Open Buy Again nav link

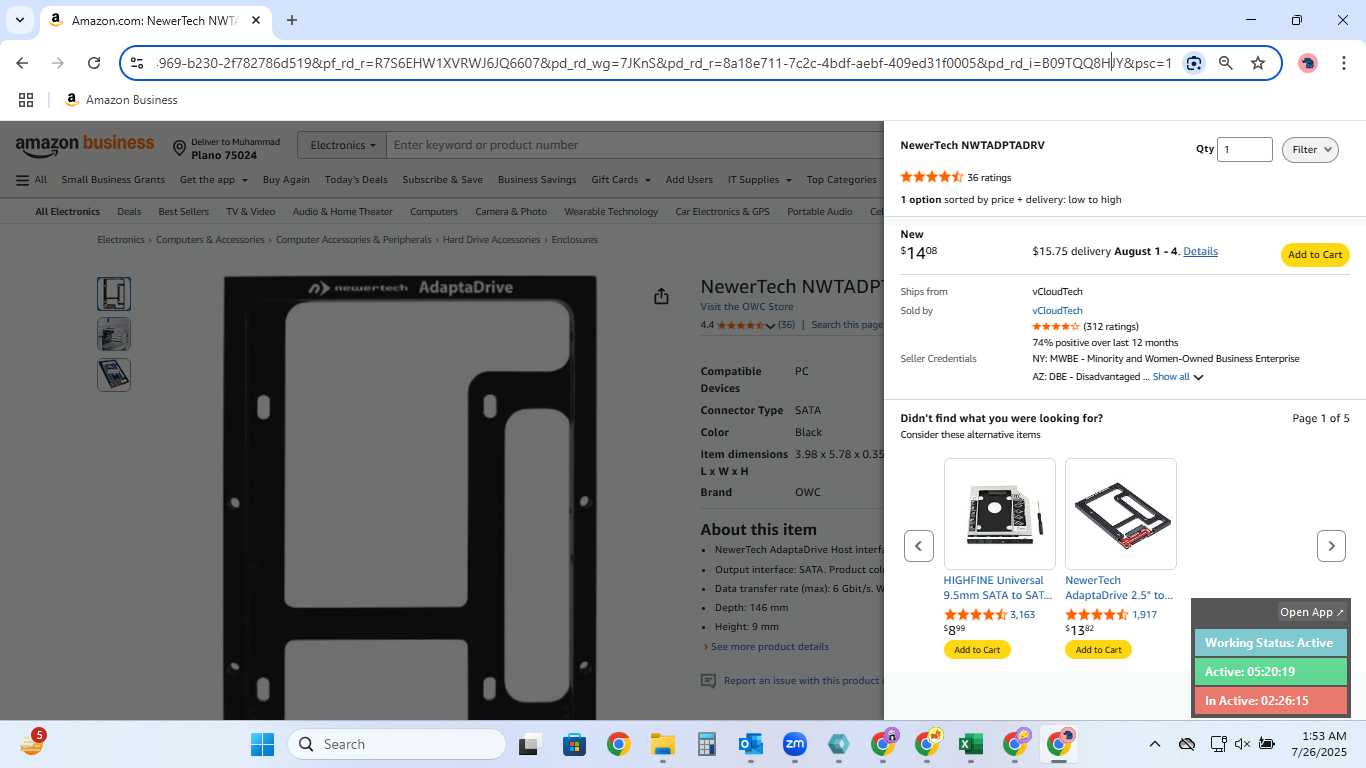tap(286, 180)
